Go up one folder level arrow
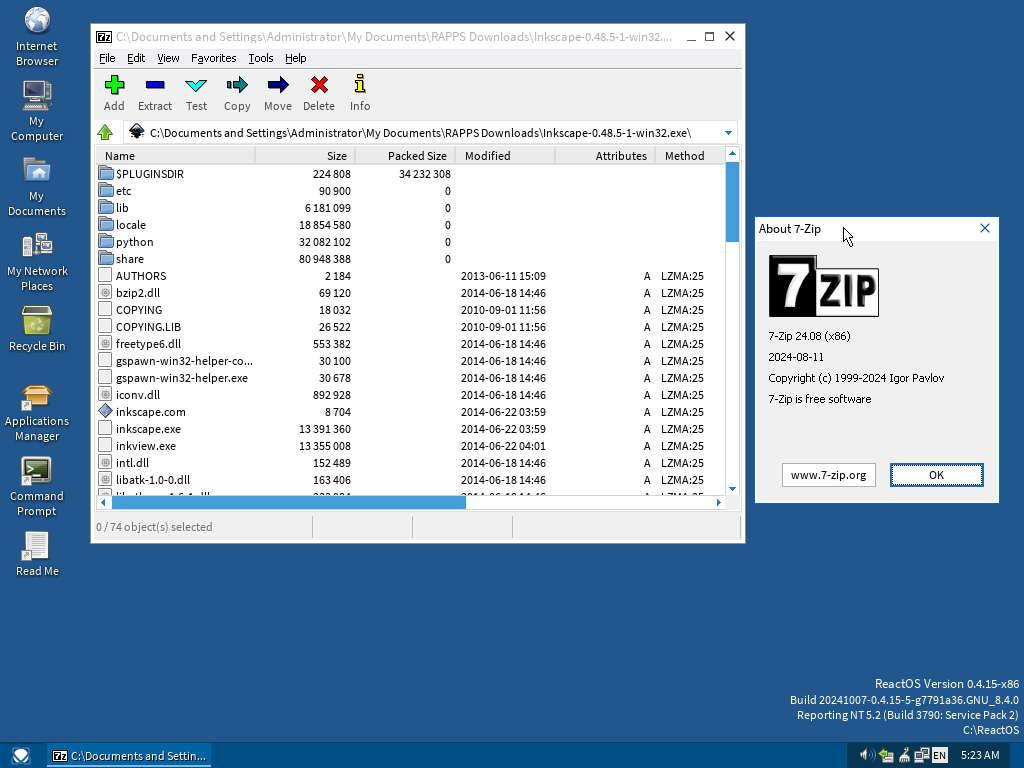Screen dimensions: 1024x768 [106, 133]
